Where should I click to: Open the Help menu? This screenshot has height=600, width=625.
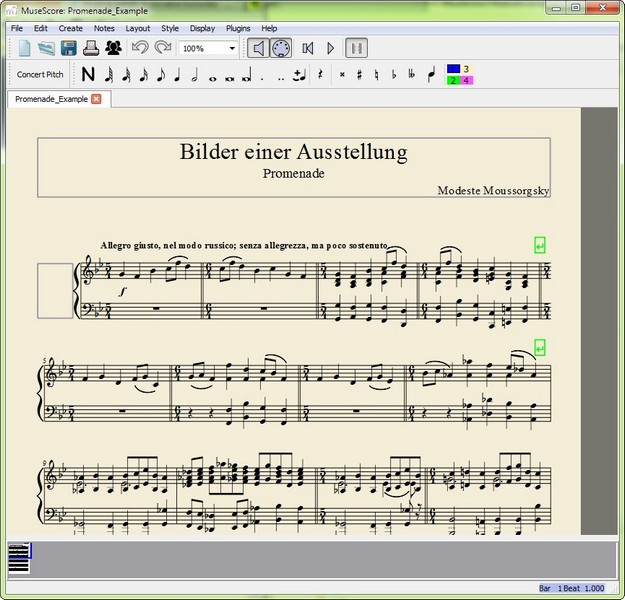pos(269,28)
